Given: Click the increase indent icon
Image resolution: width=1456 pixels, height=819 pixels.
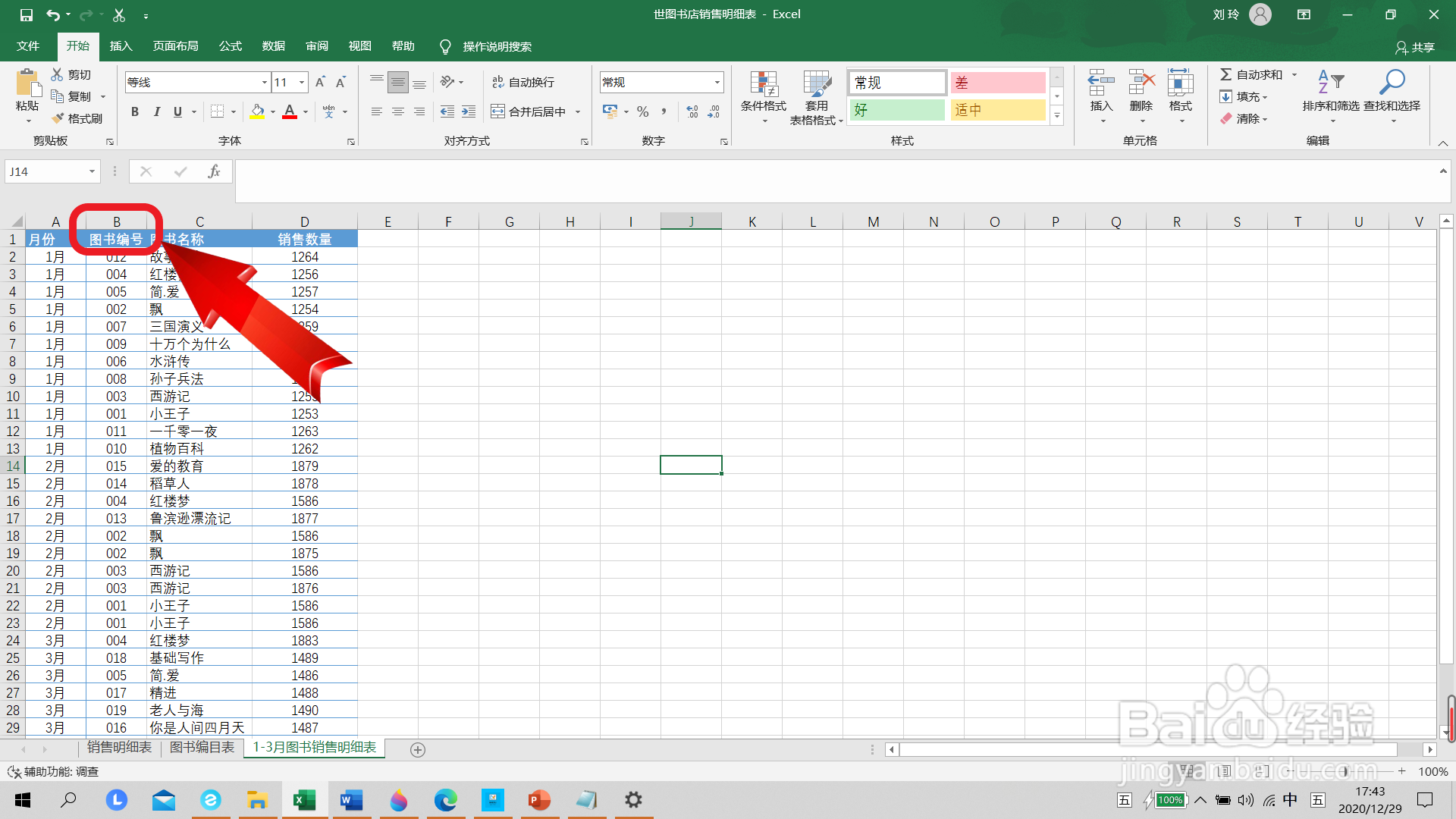Looking at the screenshot, I should [469, 111].
